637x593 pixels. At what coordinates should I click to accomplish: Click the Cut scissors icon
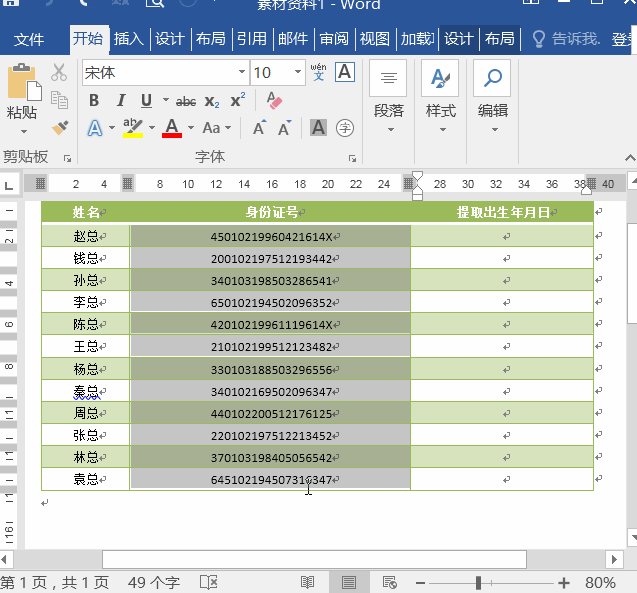[59, 72]
